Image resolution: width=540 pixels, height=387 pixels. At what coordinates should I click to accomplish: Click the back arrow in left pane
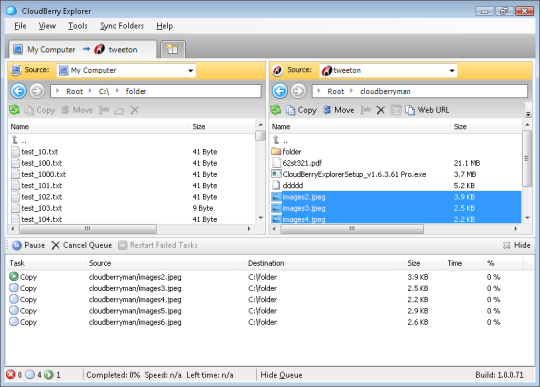(x=18, y=91)
